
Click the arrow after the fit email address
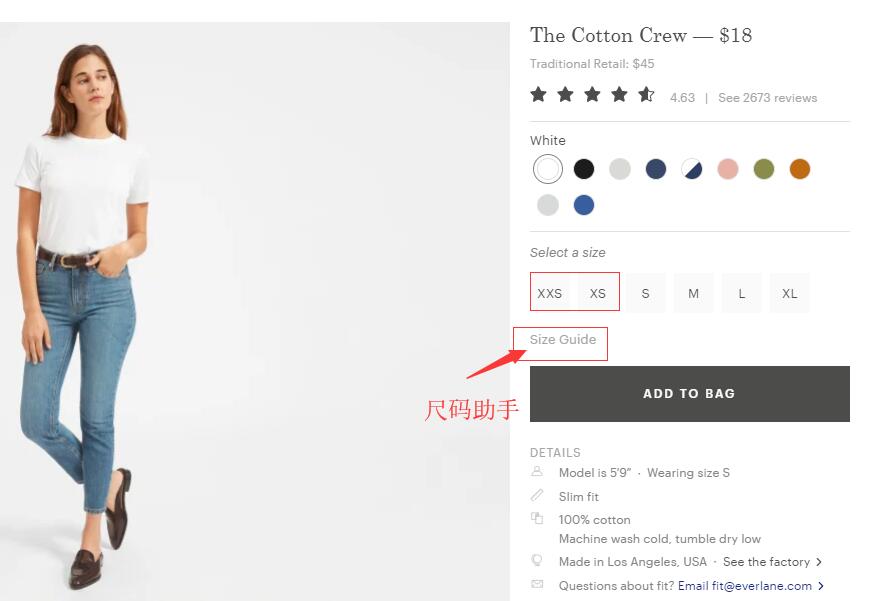(821, 586)
